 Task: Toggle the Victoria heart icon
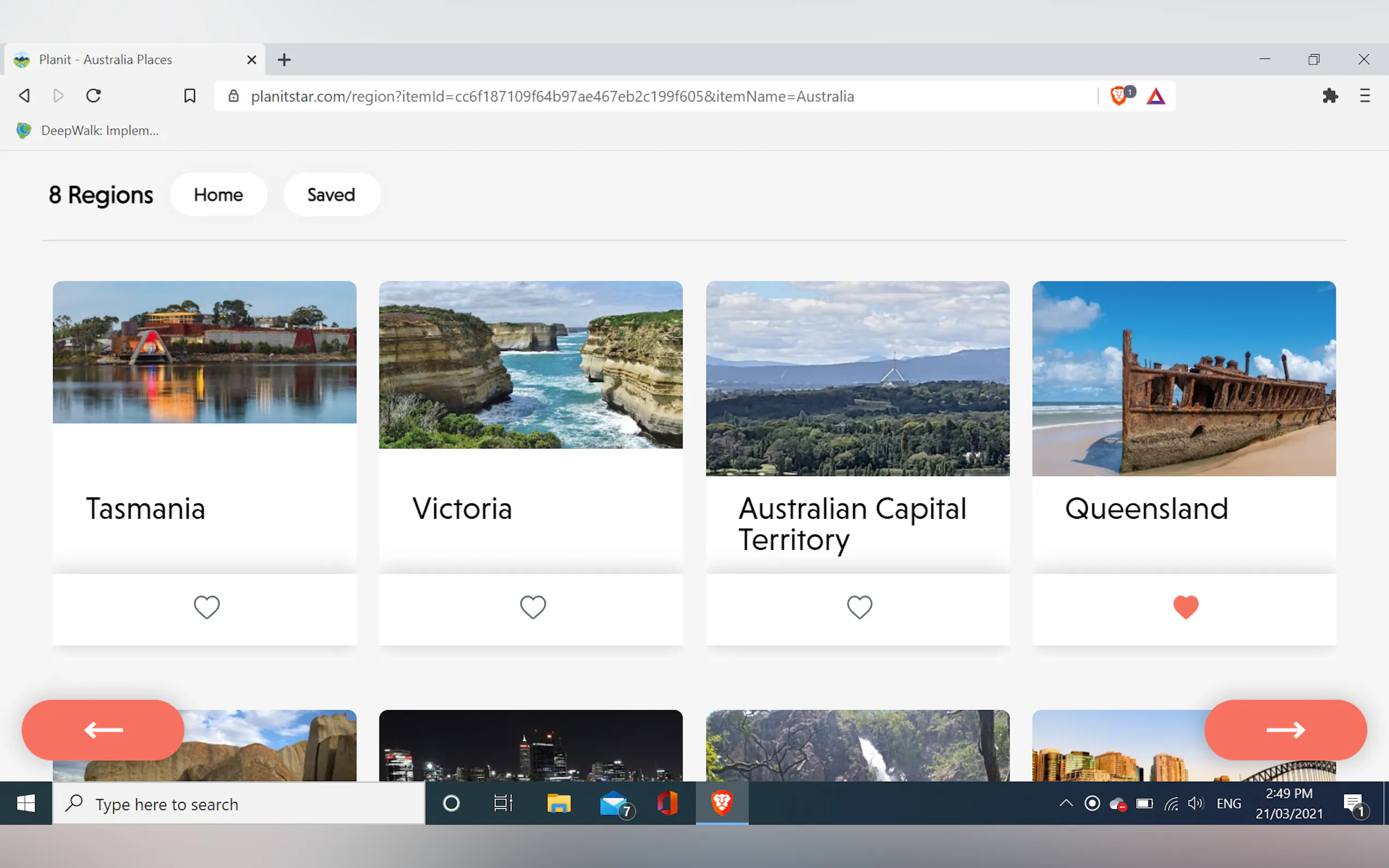(533, 607)
